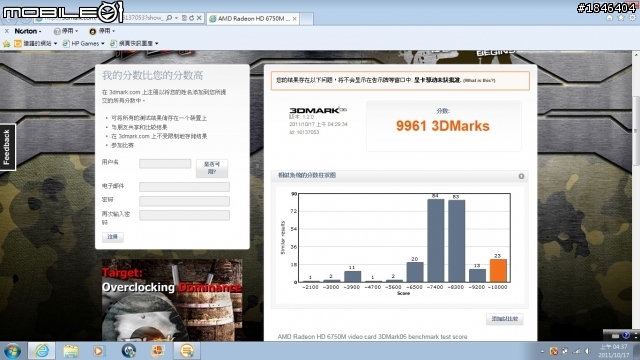Click the page vertical scrollbar thumb
Viewport: 640px width, 360px height.
click(x=636, y=131)
